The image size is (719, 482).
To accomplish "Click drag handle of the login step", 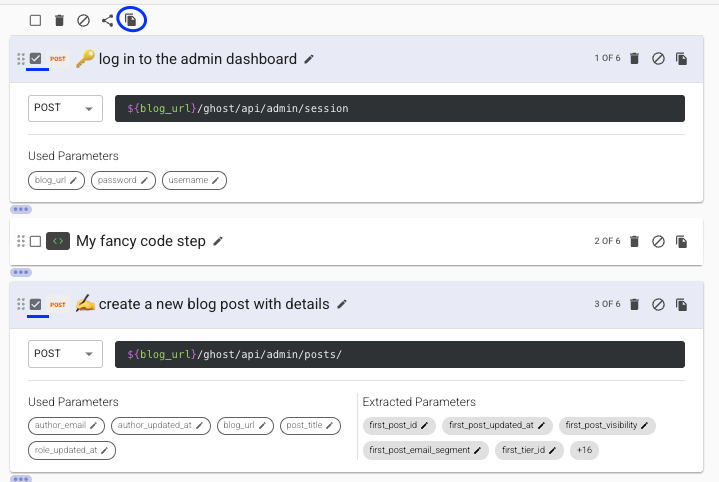I will click(21, 59).
